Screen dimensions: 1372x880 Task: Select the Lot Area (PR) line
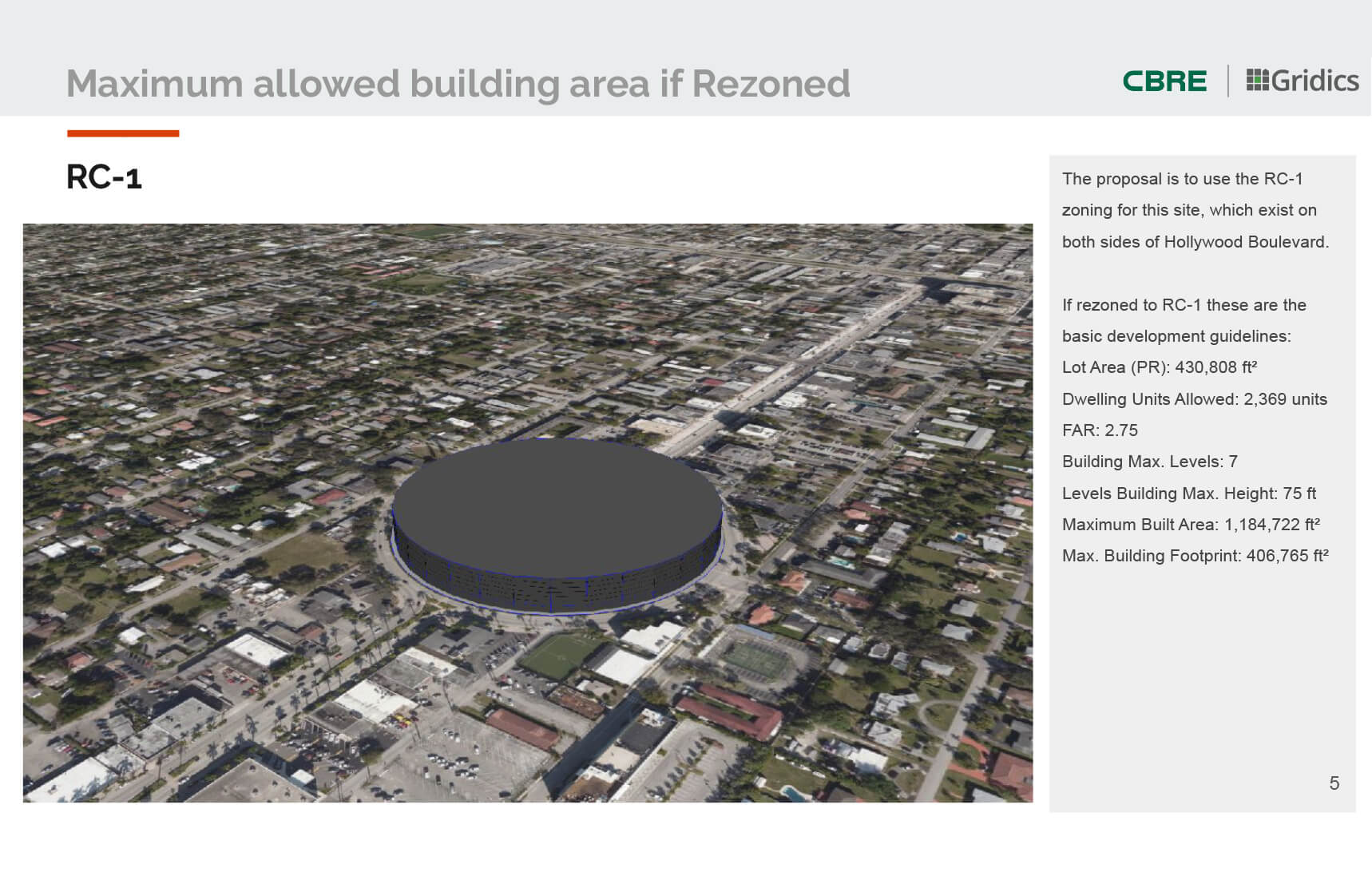[x=1159, y=367]
